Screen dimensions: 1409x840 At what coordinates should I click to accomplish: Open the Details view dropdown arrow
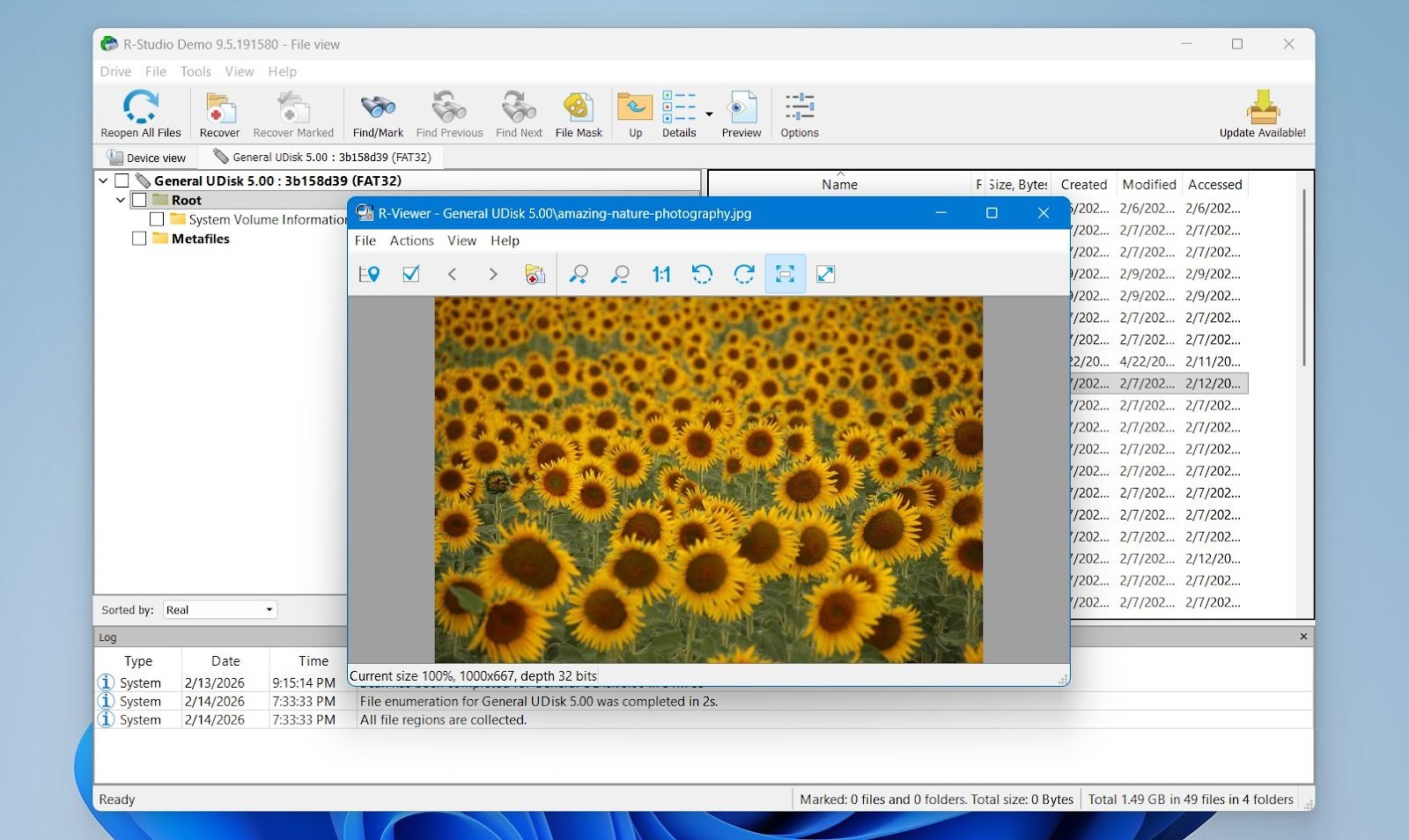coord(710,113)
